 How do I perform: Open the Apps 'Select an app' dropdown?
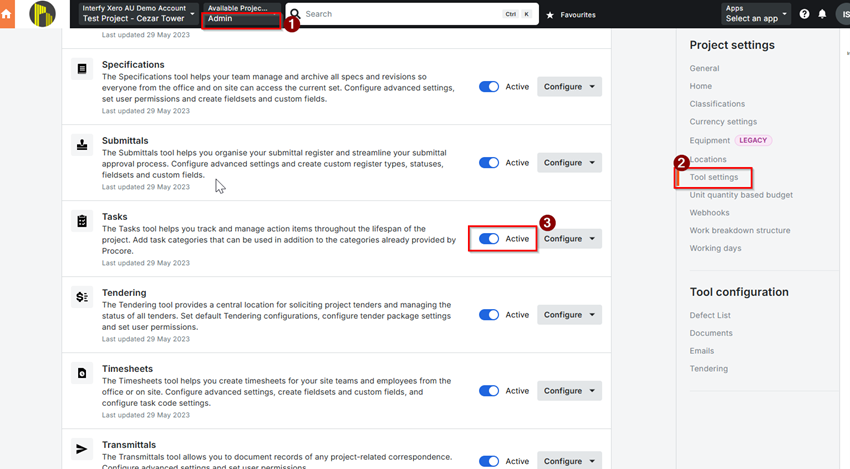756,14
